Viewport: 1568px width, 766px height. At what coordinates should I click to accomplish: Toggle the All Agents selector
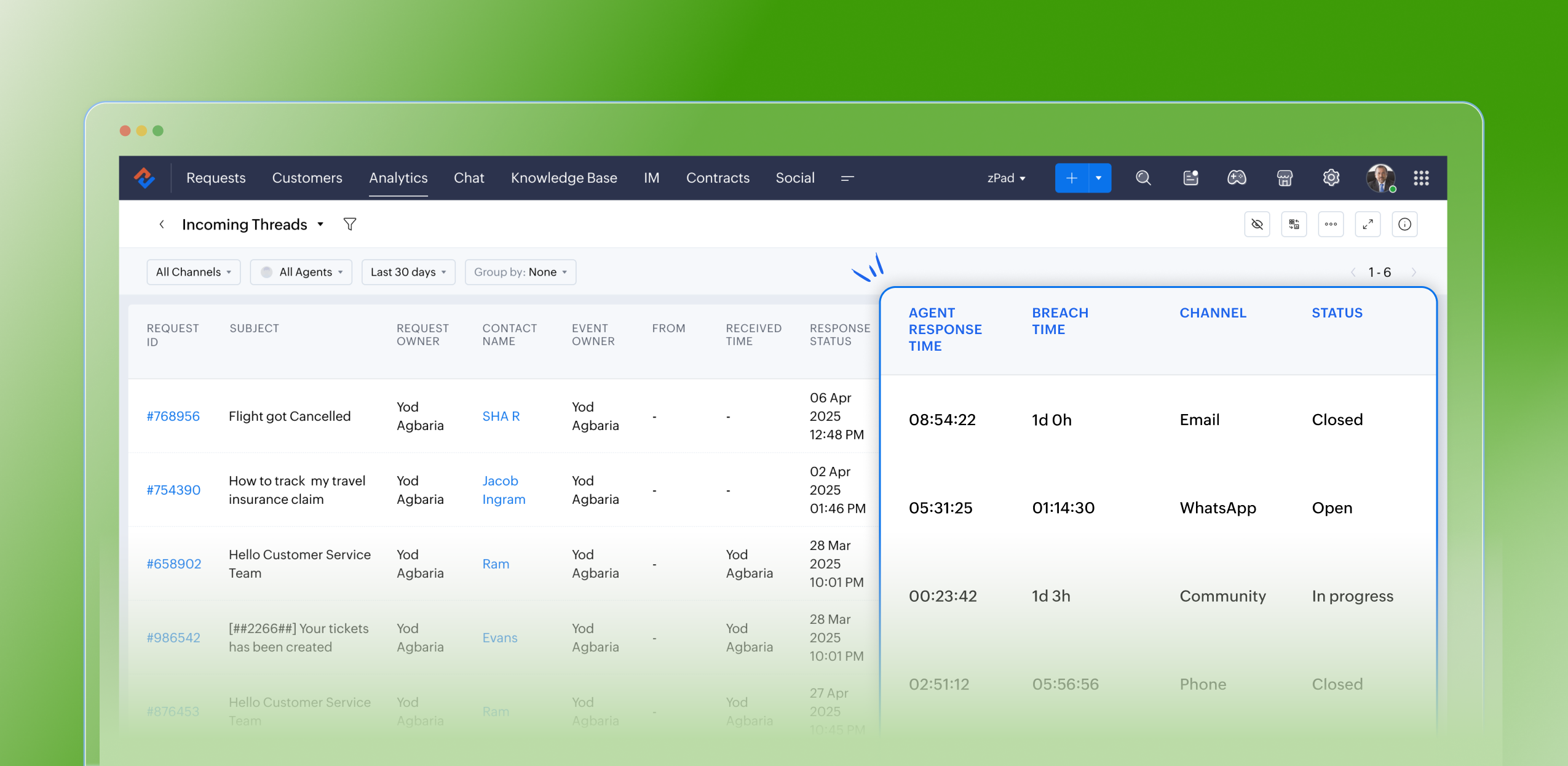click(301, 272)
